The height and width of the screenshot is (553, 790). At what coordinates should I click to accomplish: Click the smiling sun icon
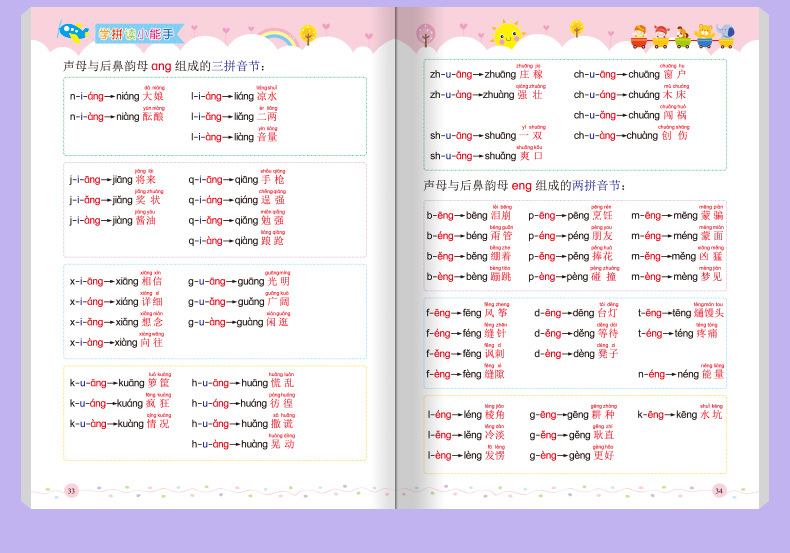click(507, 35)
